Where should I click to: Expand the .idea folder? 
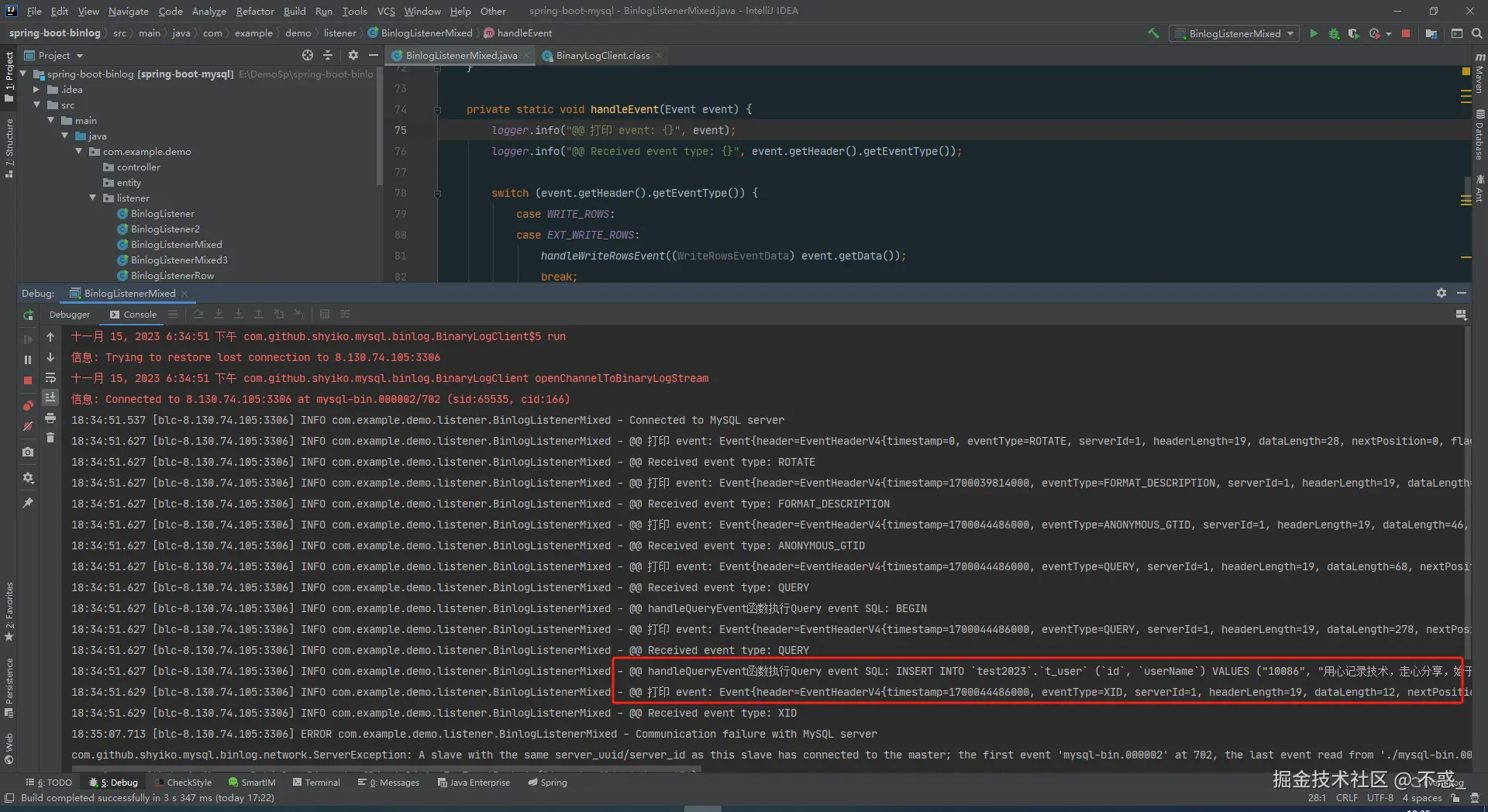(x=36, y=89)
